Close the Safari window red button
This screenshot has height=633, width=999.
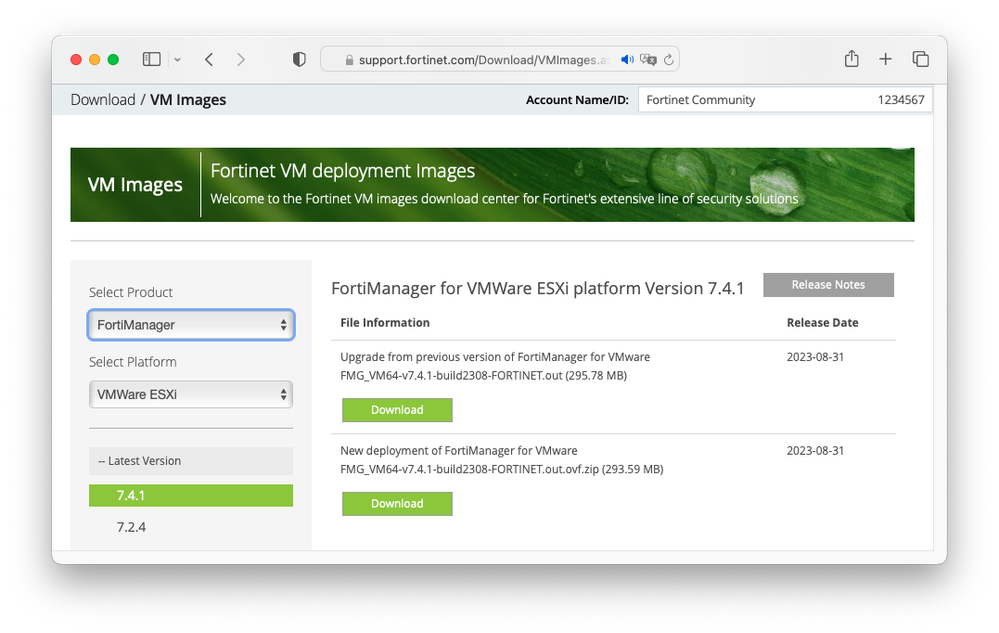point(76,59)
